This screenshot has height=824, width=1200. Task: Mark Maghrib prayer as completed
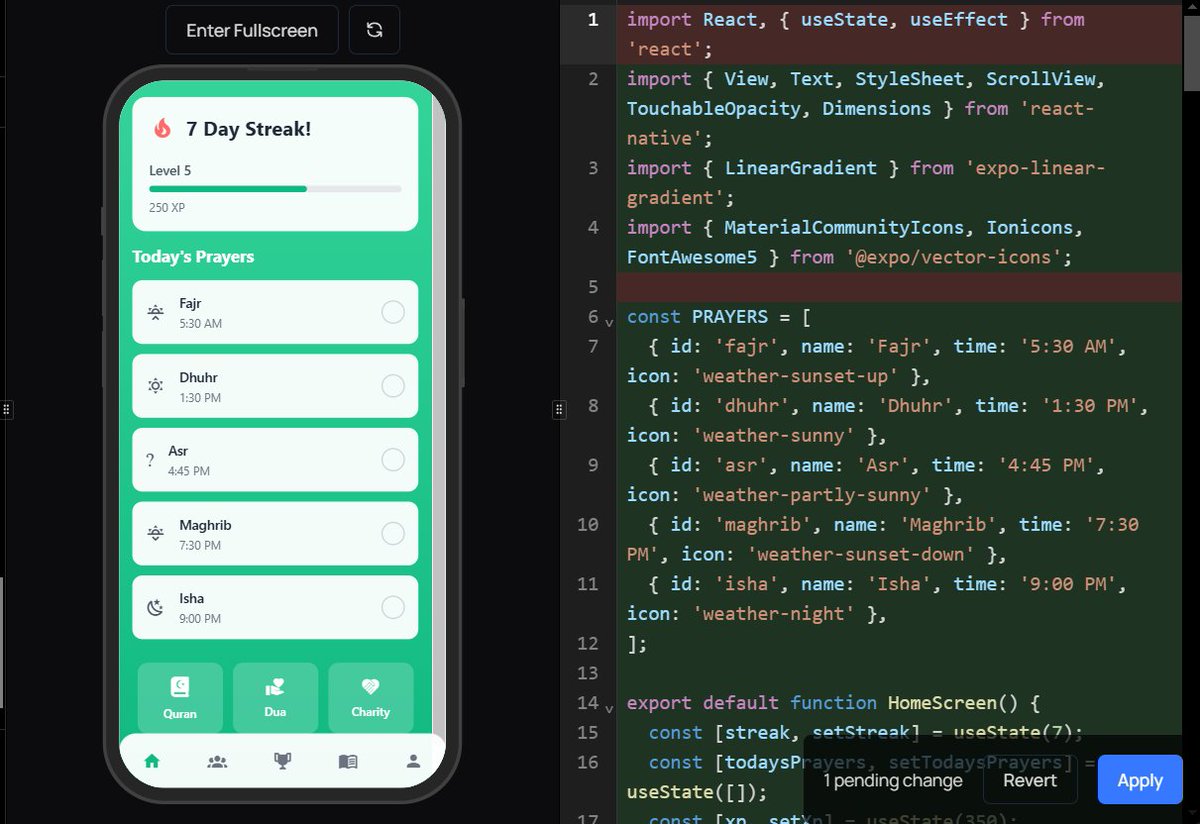(x=393, y=534)
